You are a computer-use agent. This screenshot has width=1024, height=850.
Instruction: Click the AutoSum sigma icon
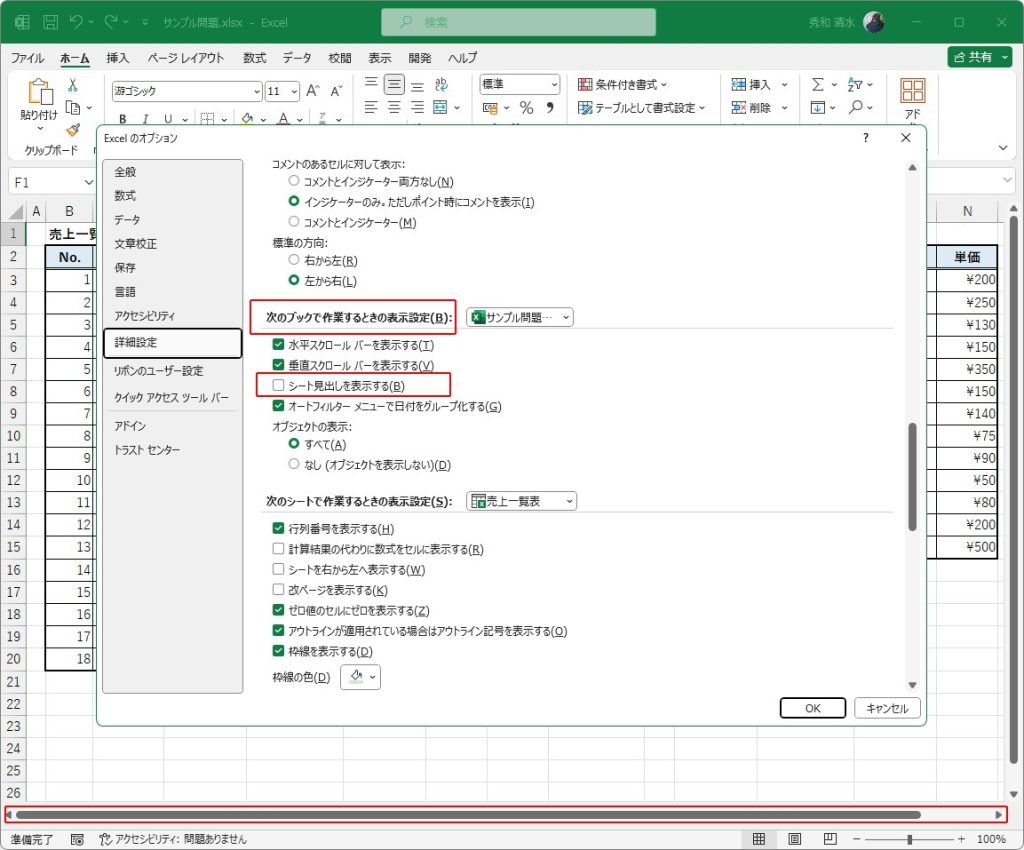[817, 86]
